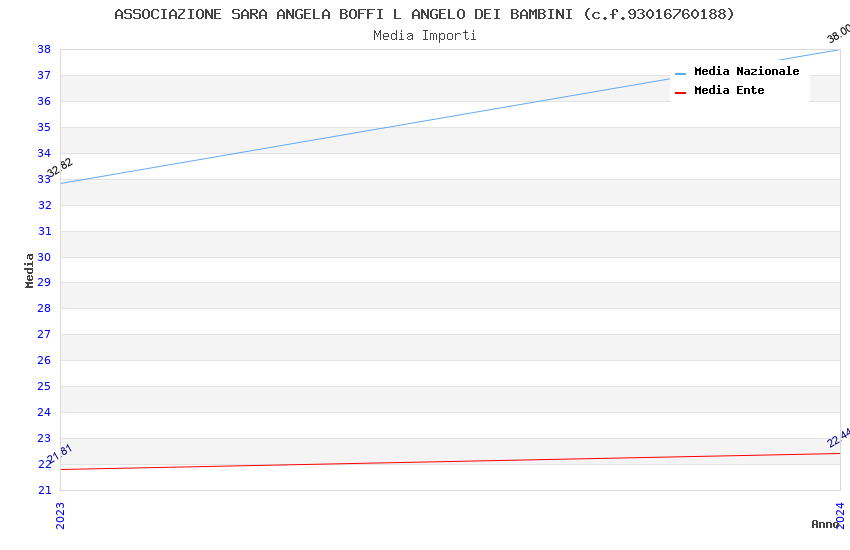
Task: Click the red Media Ente trend line
Action: [450, 462]
